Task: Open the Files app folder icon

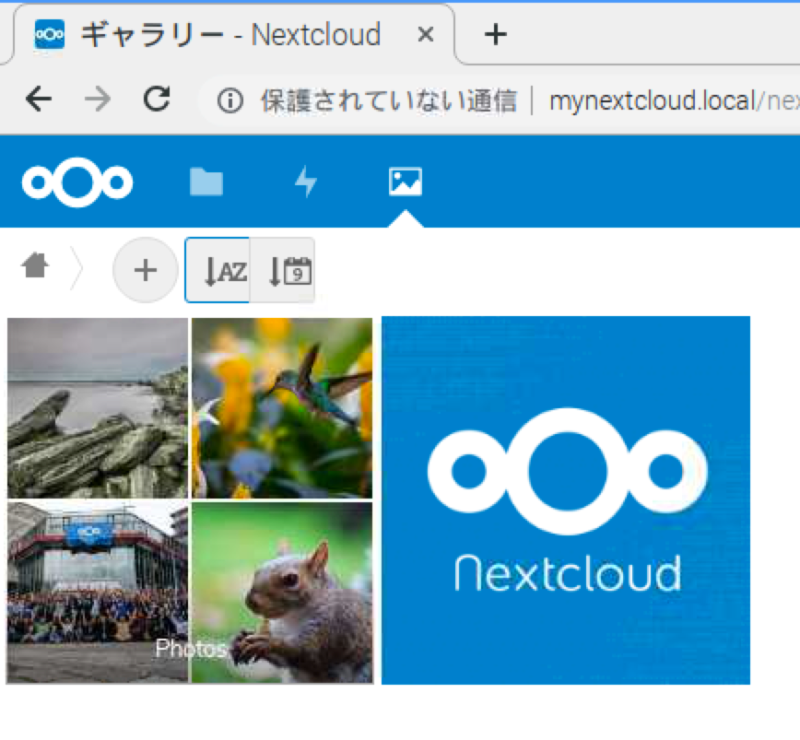Action: [206, 182]
